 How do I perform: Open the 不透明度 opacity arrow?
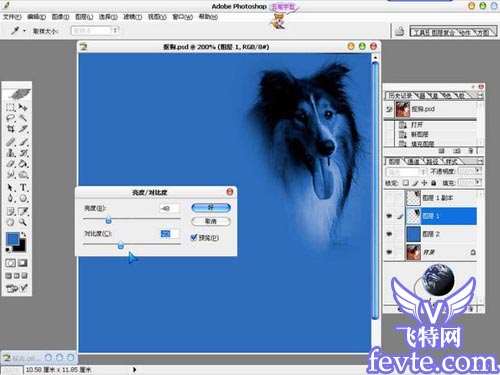point(478,171)
